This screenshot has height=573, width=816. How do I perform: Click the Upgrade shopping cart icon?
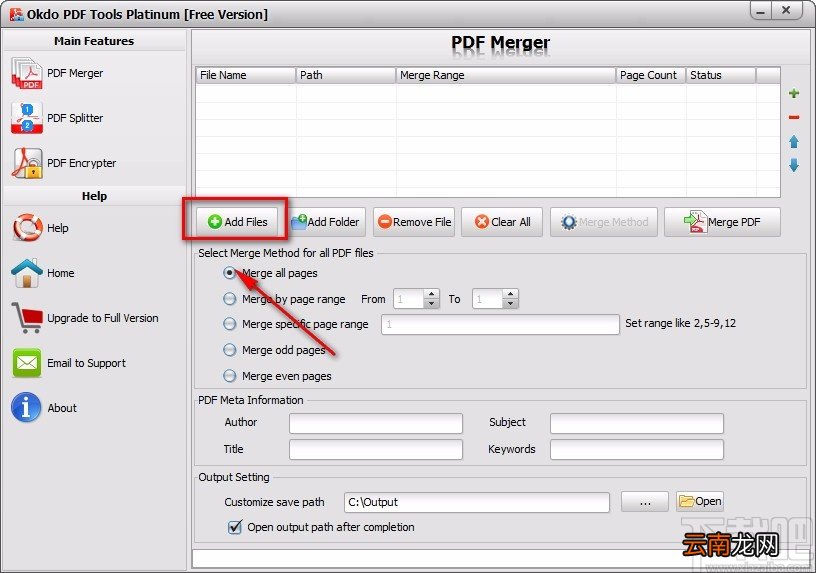[x=27, y=317]
